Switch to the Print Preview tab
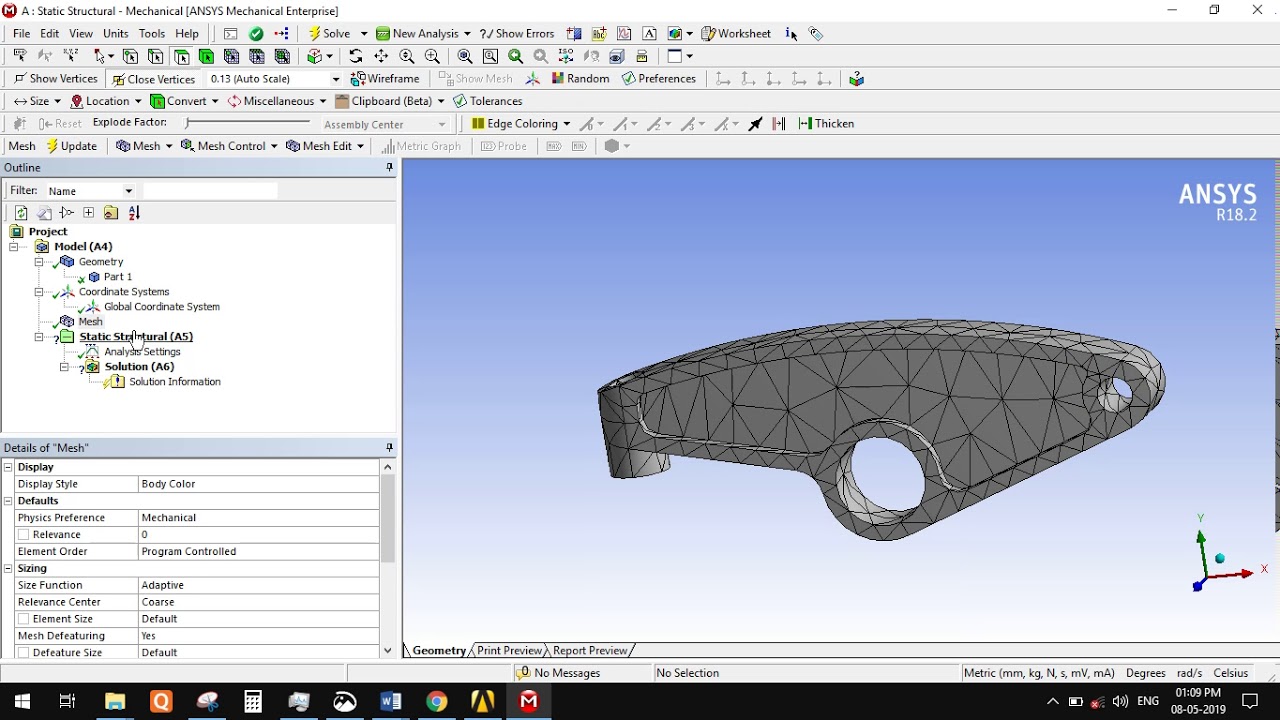This screenshot has width=1280, height=720. coord(509,650)
